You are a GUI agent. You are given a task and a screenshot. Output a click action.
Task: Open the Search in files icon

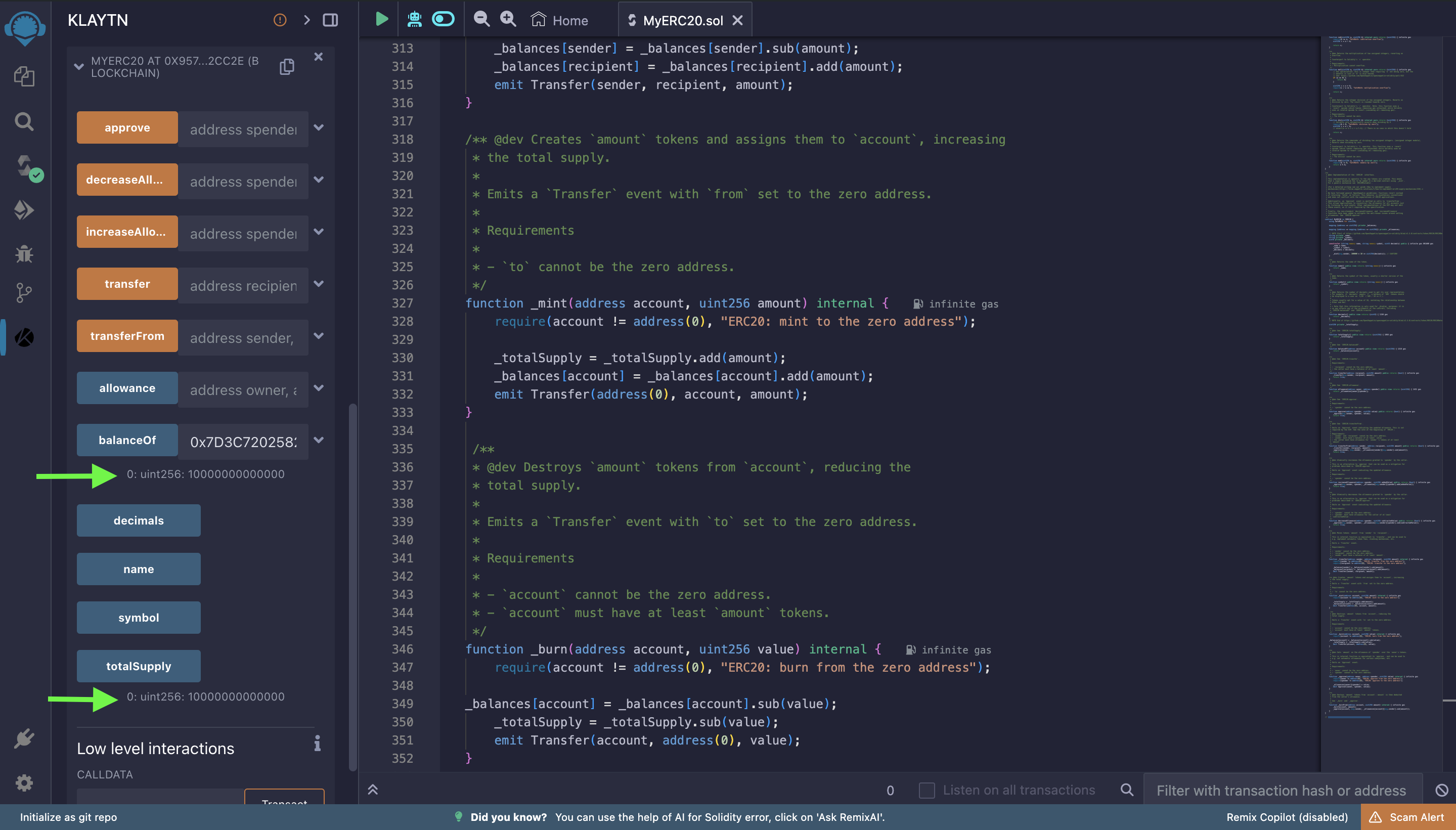click(x=24, y=121)
